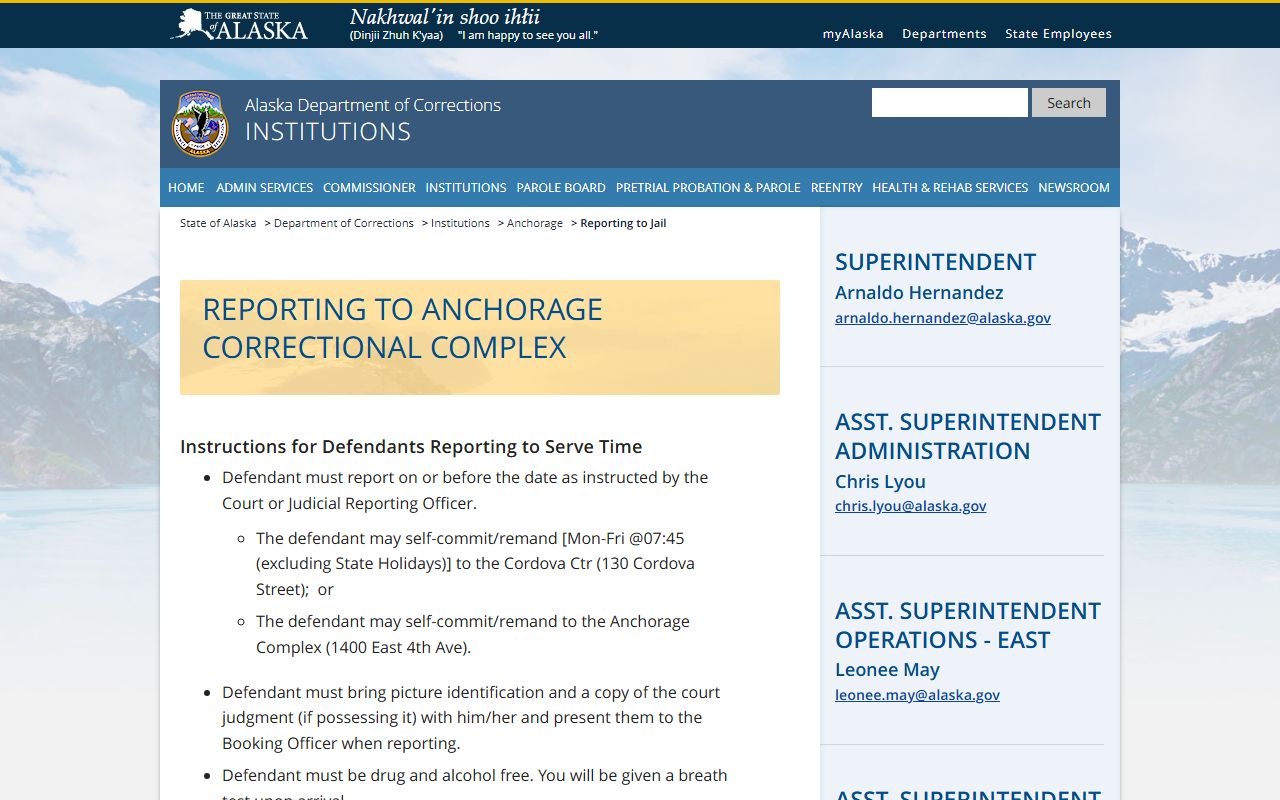Viewport: 1280px width, 800px height.
Task: Click the Cordova Ctr self-commit bullet text
Action: click(475, 564)
